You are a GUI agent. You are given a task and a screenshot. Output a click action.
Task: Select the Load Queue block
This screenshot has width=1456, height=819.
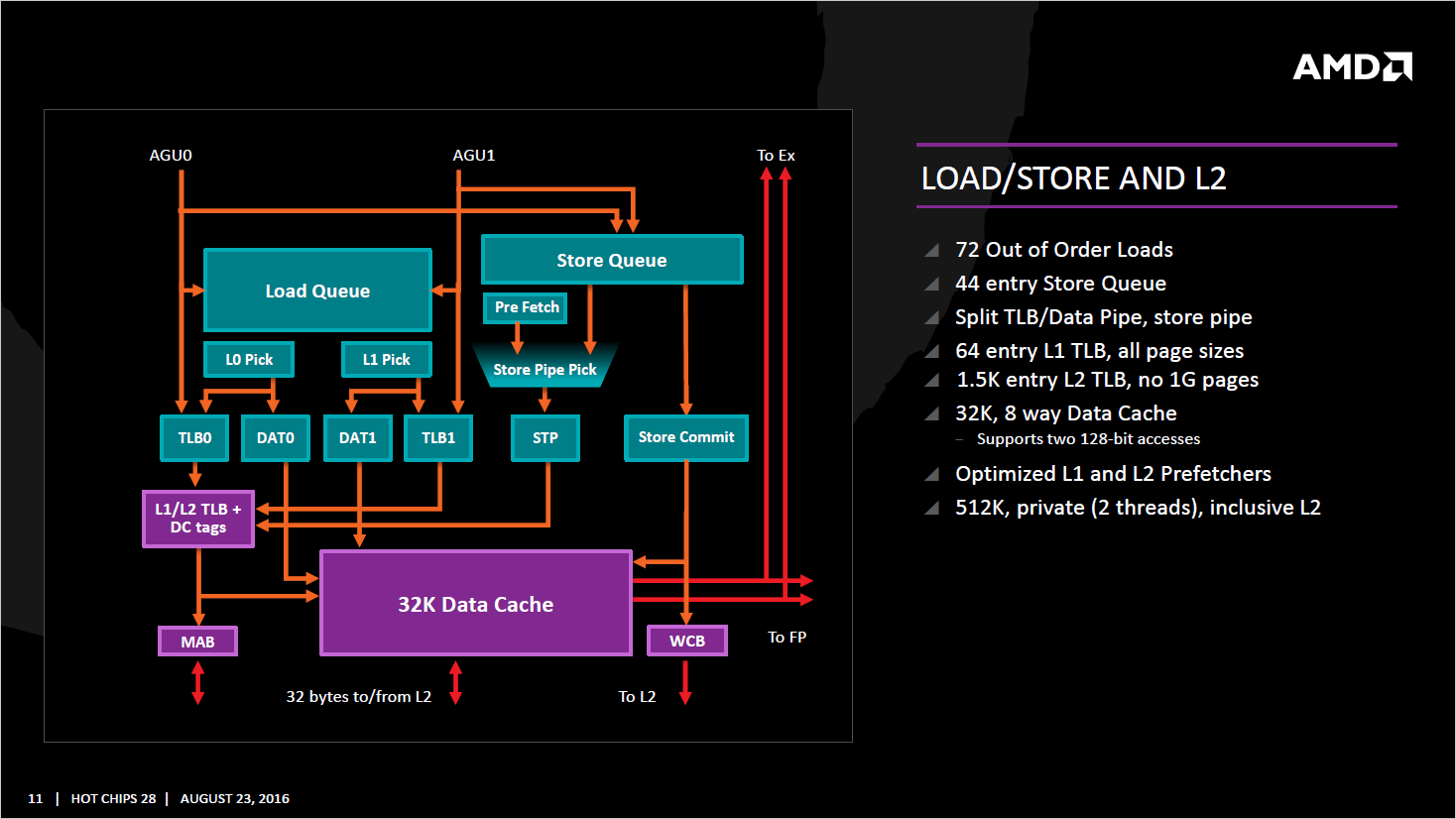[x=317, y=291]
